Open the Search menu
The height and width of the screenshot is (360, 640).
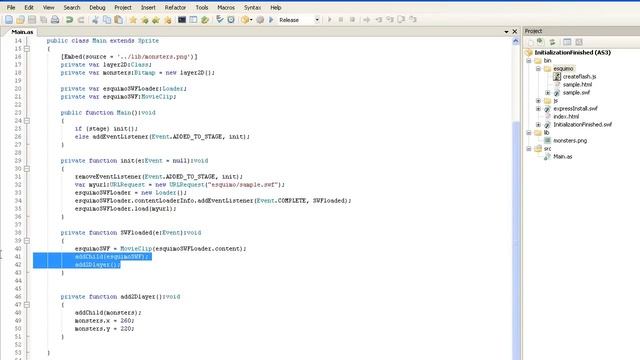72,7
